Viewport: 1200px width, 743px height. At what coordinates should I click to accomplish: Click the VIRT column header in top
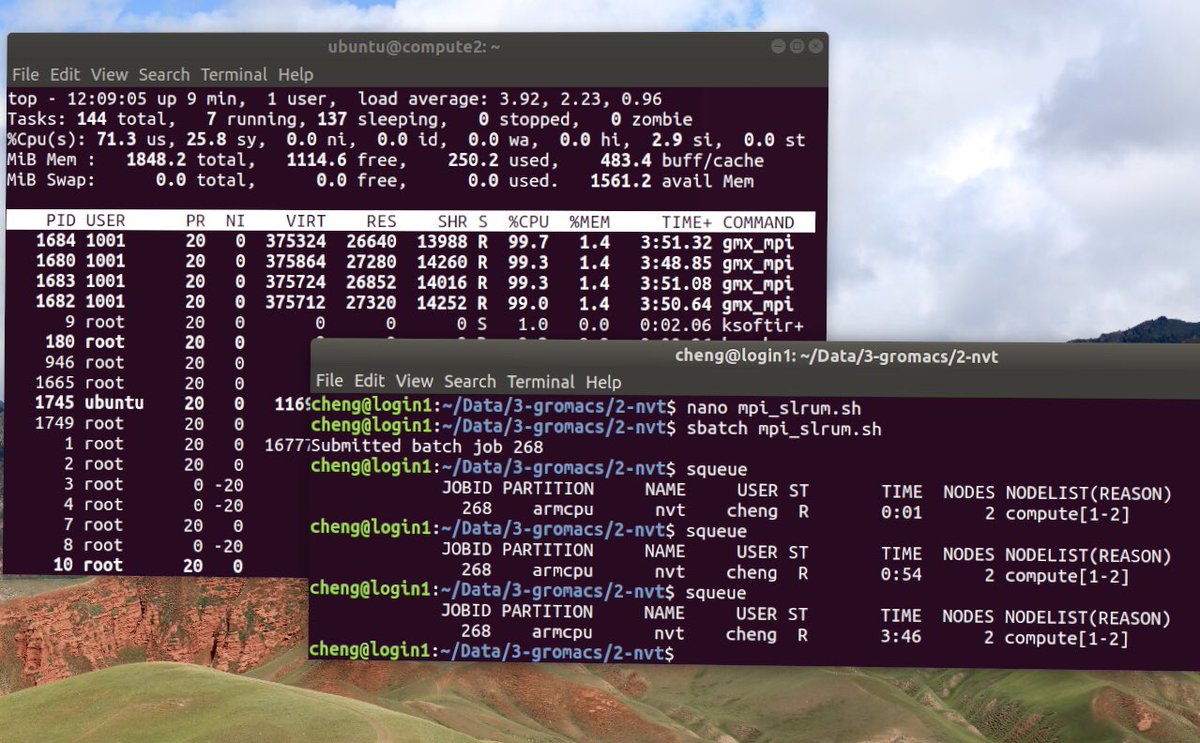304,222
